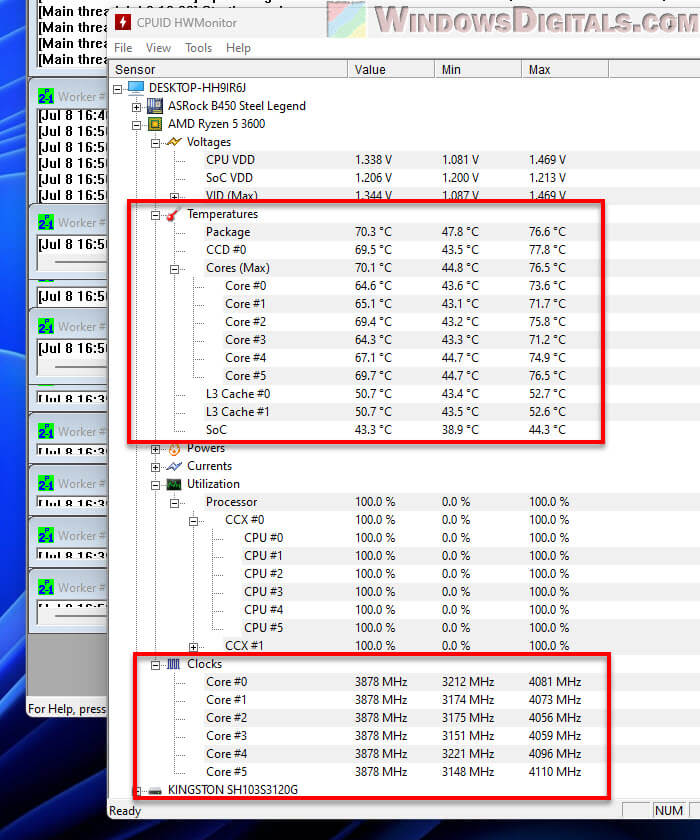Viewport: 700px width, 840px height.
Task: Click the Temperatures thermometer icon
Action: [x=174, y=214]
